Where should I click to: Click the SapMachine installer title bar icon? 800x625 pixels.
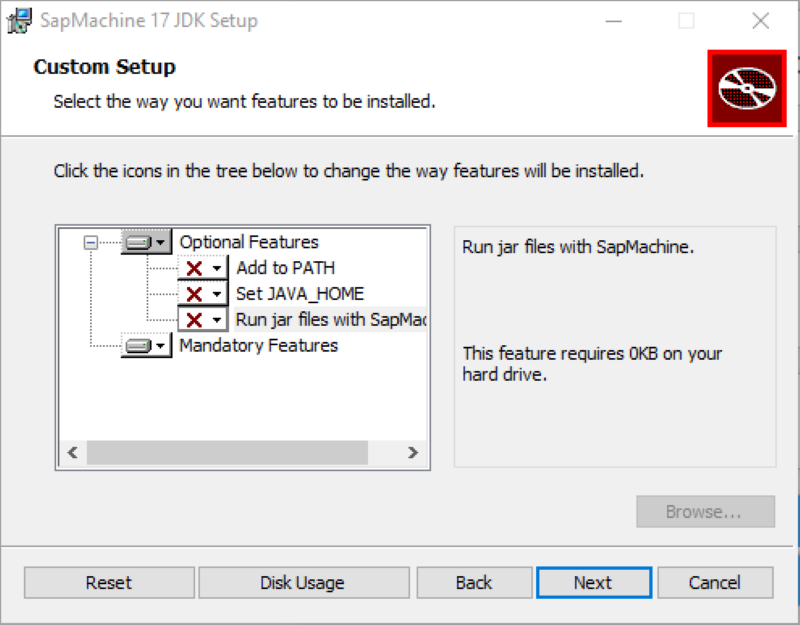point(19,21)
